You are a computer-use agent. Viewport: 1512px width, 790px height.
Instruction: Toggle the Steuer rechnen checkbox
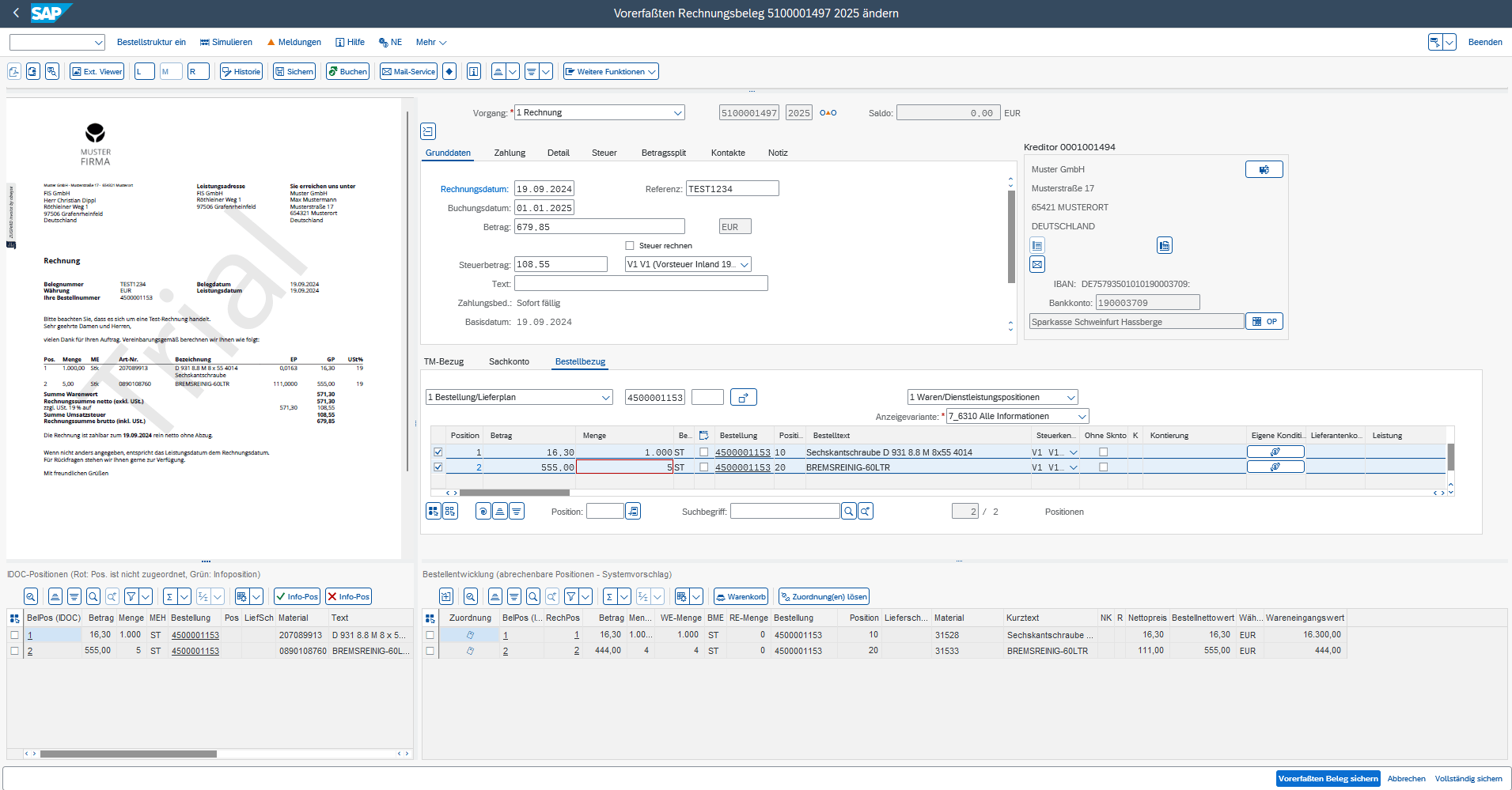coord(630,245)
